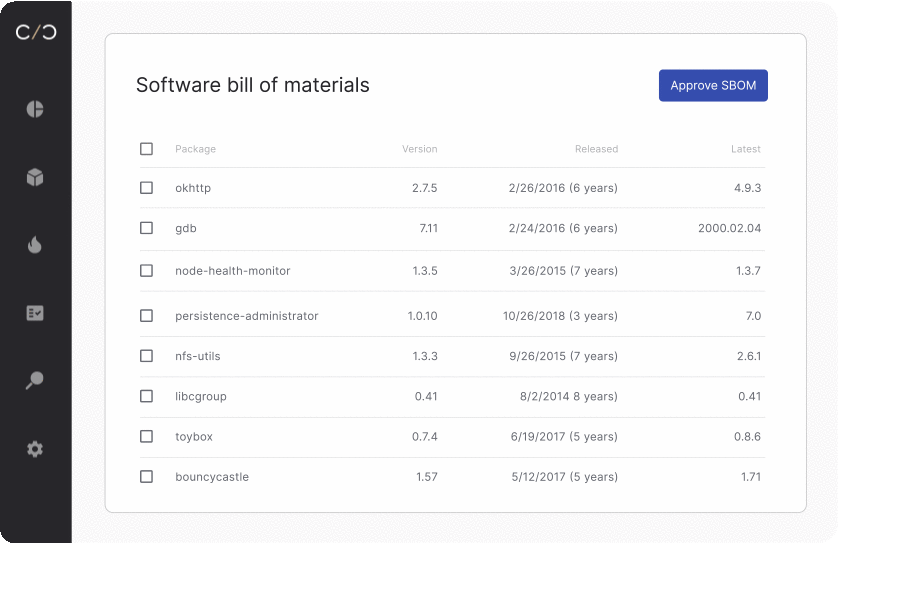This screenshot has height=610, width=900.
Task: Click the bouncycastle package name
Action: (212, 477)
